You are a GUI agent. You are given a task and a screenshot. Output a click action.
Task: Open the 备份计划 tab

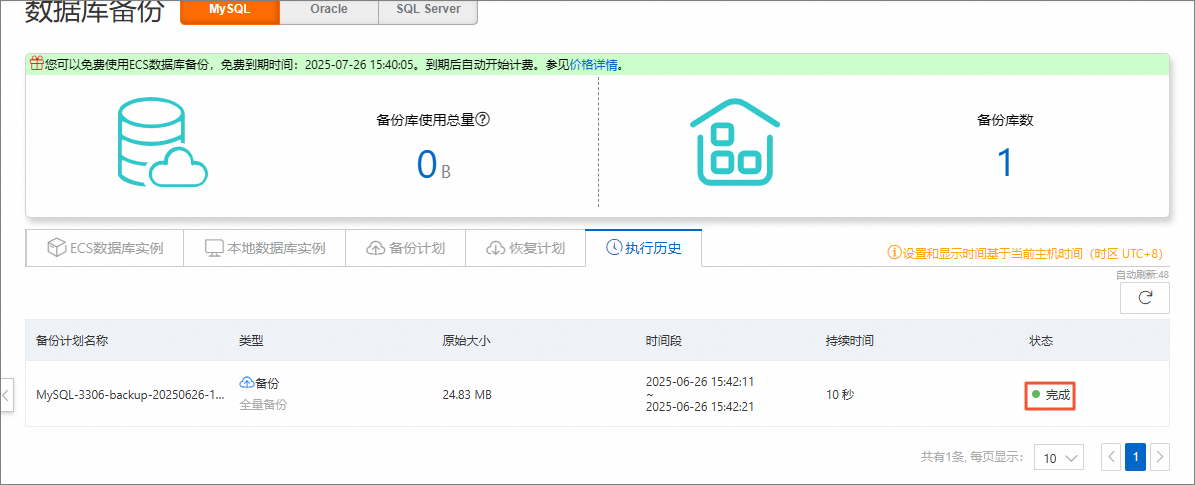(x=405, y=248)
